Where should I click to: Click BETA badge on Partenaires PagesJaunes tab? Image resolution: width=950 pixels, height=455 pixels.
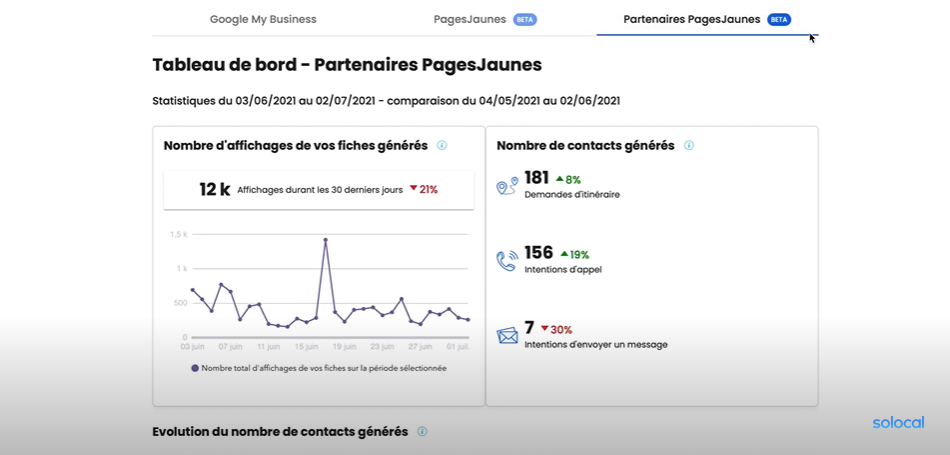pyautogui.click(x=779, y=19)
